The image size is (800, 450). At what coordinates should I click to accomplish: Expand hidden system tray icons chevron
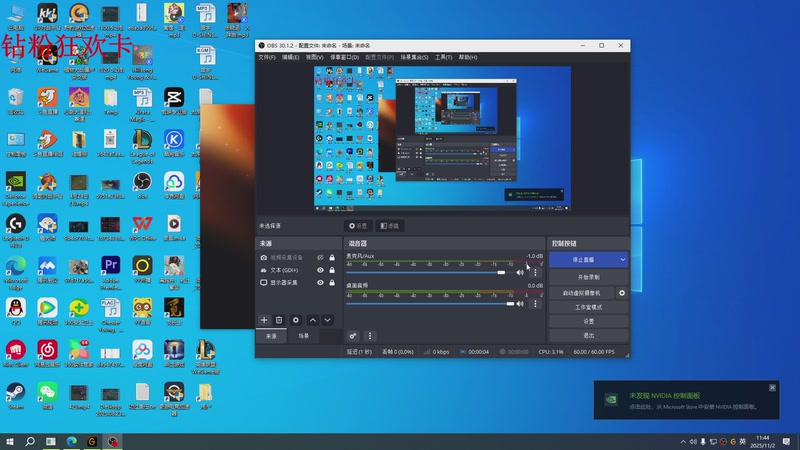click(x=683, y=442)
